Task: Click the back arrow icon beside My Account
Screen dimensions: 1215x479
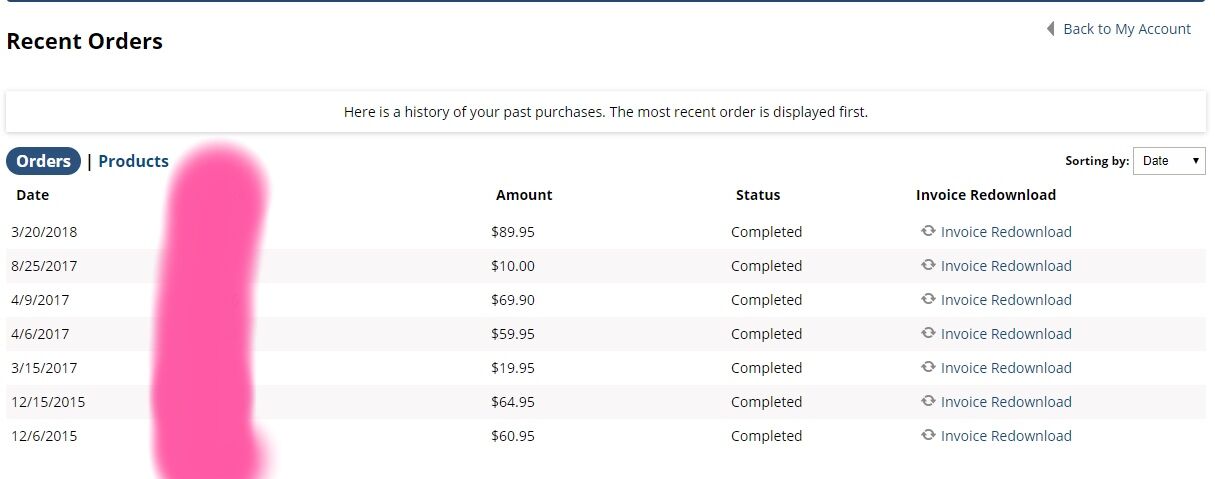Action: tap(1051, 29)
